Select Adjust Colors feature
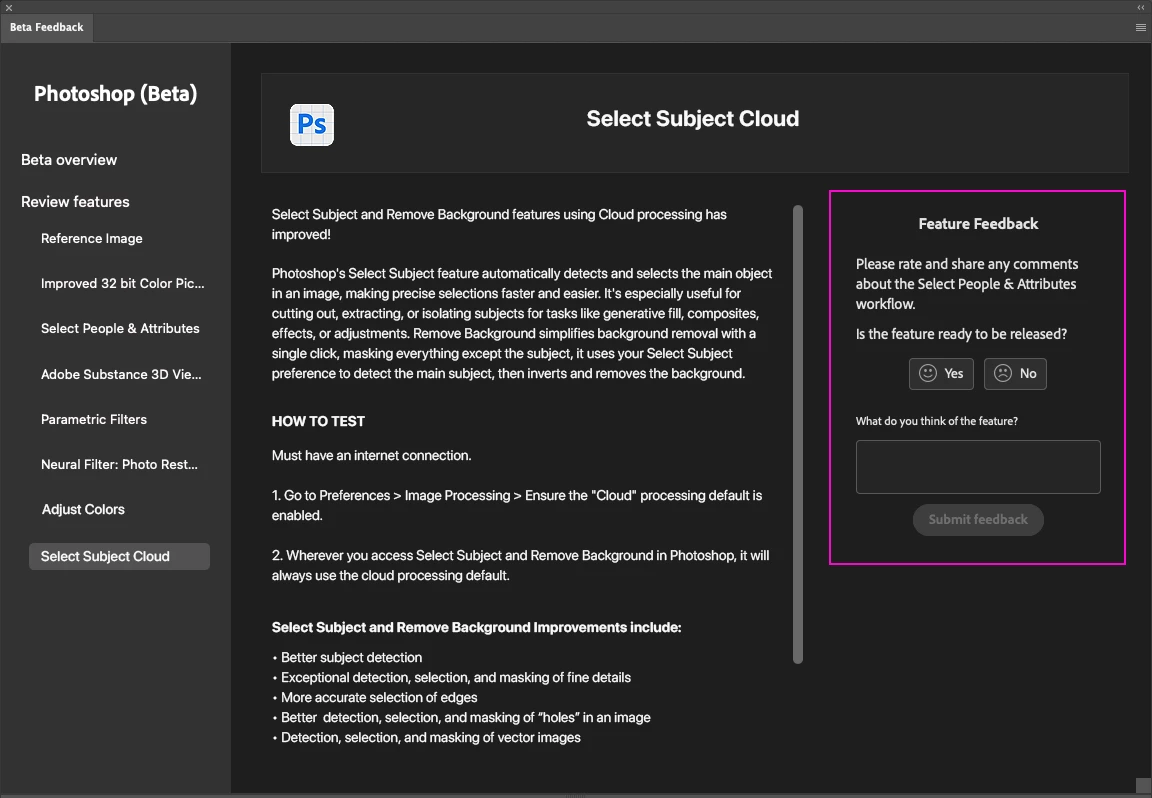This screenshot has height=798, width=1152. pos(83,509)
